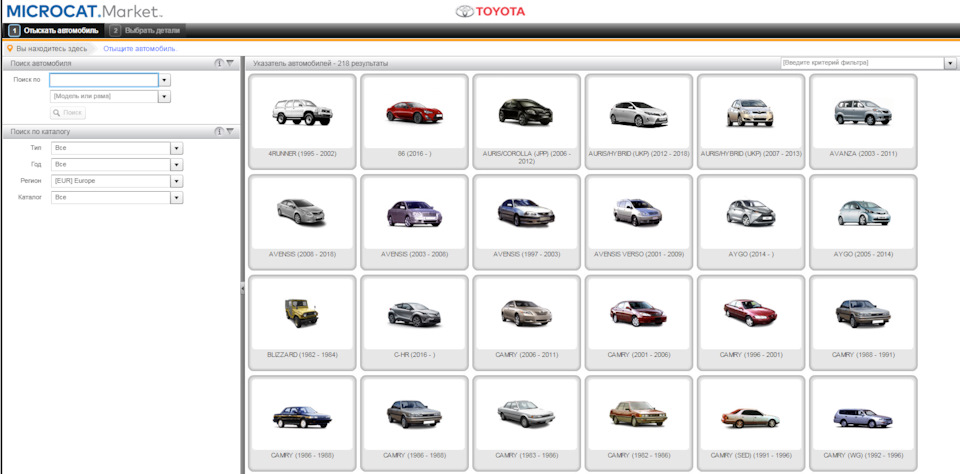Viewport: 960px width, 474px height.
Task: Select the AYGO (2014 - ) card
Action: 751,222
